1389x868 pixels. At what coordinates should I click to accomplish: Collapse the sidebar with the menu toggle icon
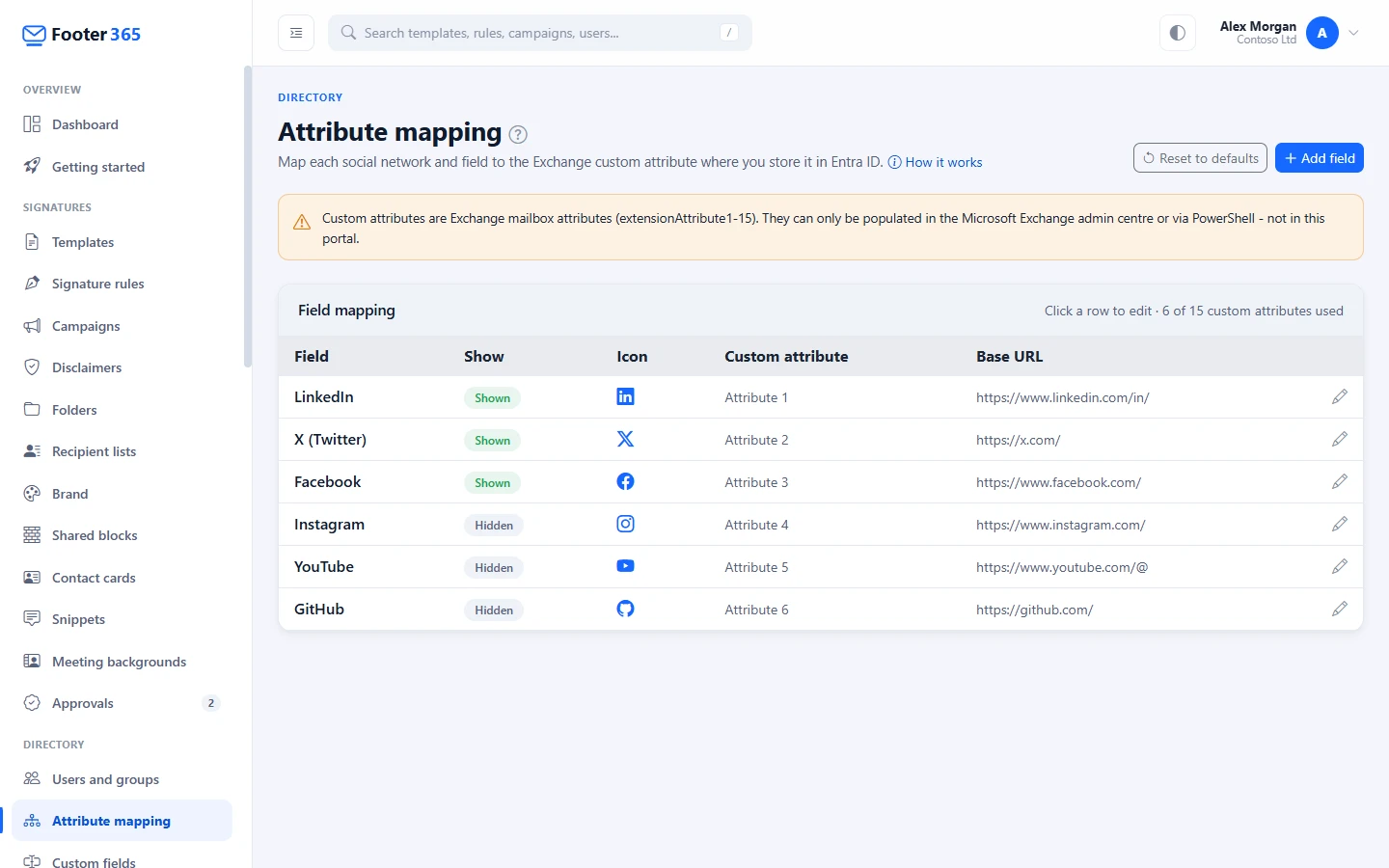pyautogui.click(x=296, y=33)
